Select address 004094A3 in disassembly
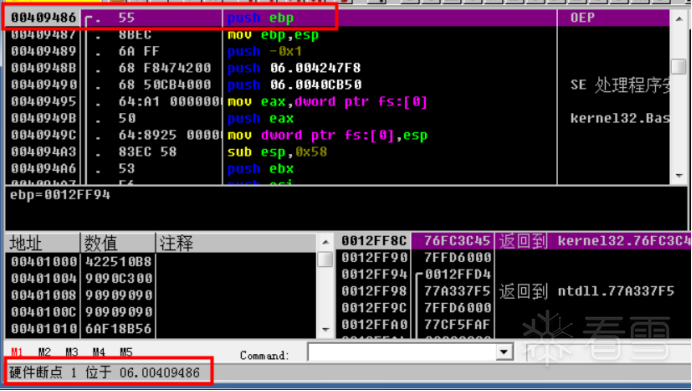The width and height of the screenshot is (692, 391). pyautogui.click(x=43, y=152)
